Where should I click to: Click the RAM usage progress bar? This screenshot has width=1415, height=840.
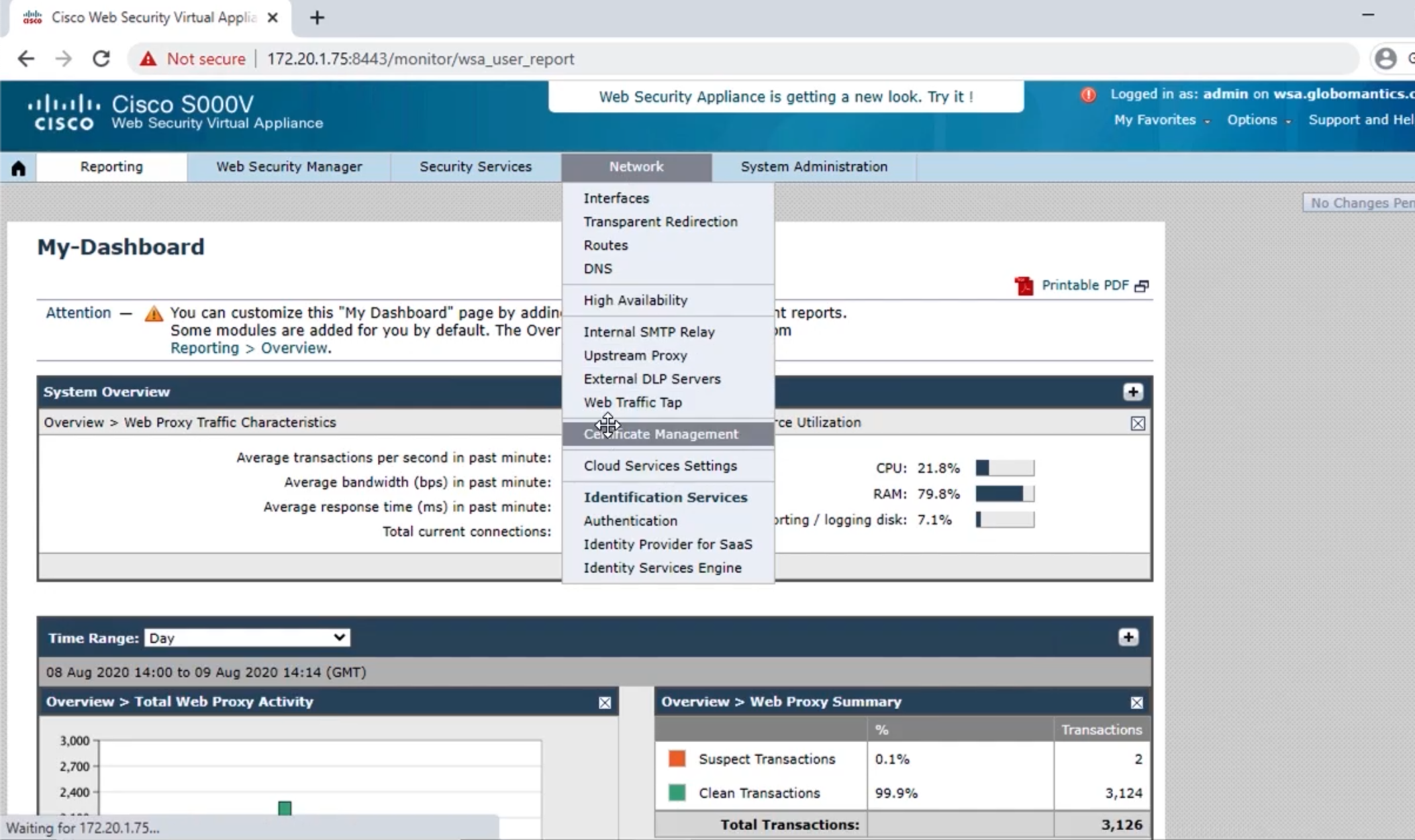[x=1005, y=494]
